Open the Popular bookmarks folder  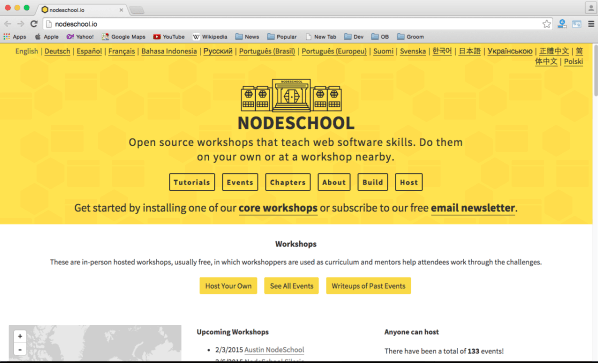click(x=282, y=37)
